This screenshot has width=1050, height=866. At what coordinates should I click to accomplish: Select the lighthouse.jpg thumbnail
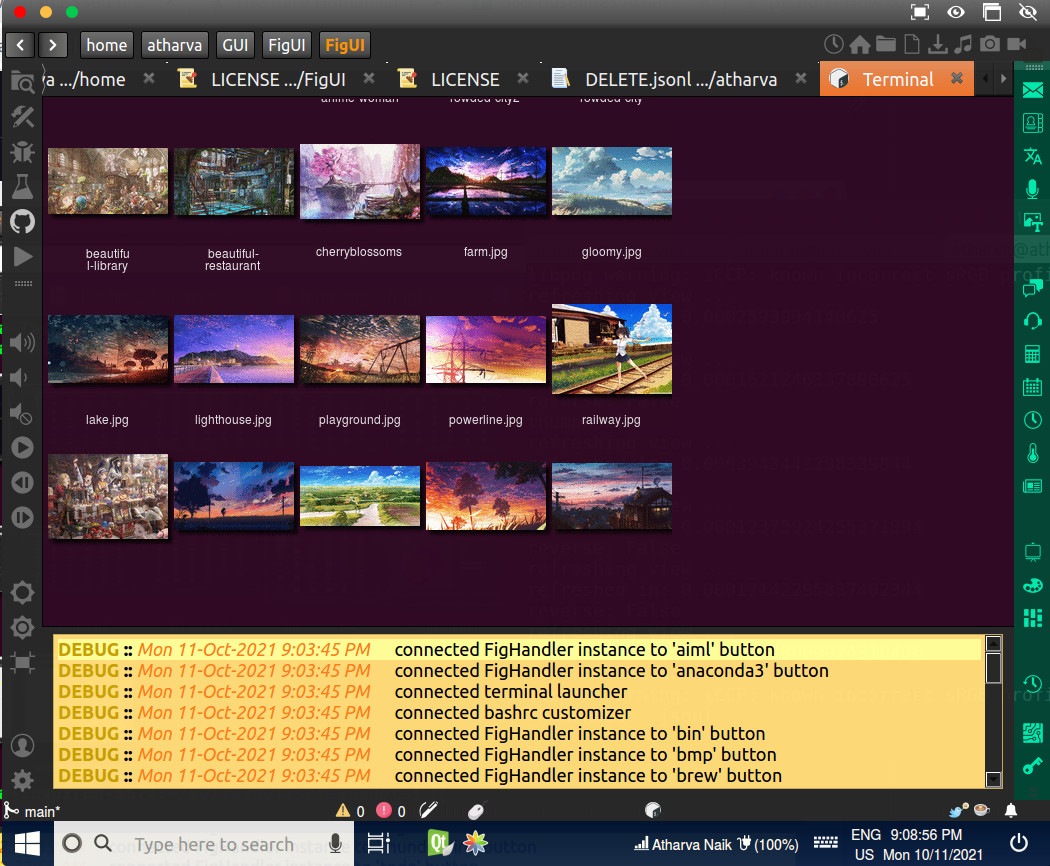(x=234, y=349)
